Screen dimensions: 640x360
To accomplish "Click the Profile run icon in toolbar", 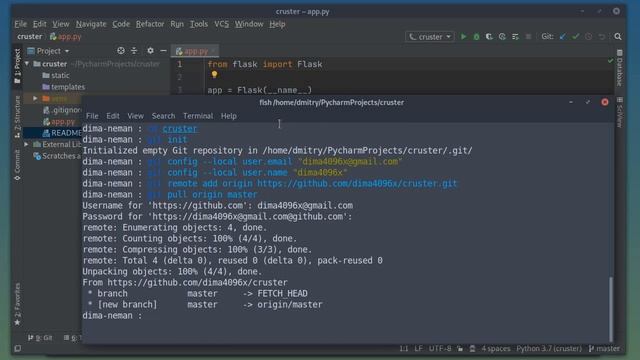I will tap(502, 37).
